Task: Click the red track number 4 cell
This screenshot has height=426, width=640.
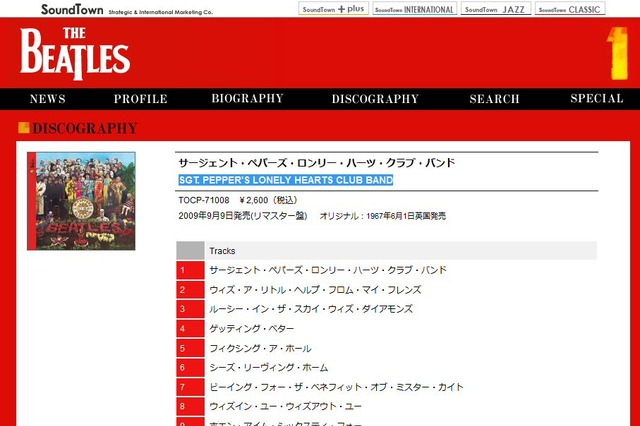Action: pos(190,328)
